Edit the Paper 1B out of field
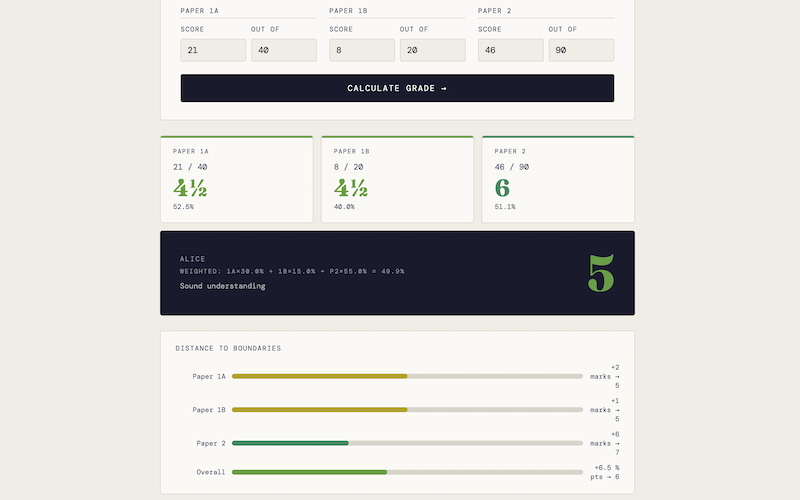800x500 pixels. pos(433,50)
